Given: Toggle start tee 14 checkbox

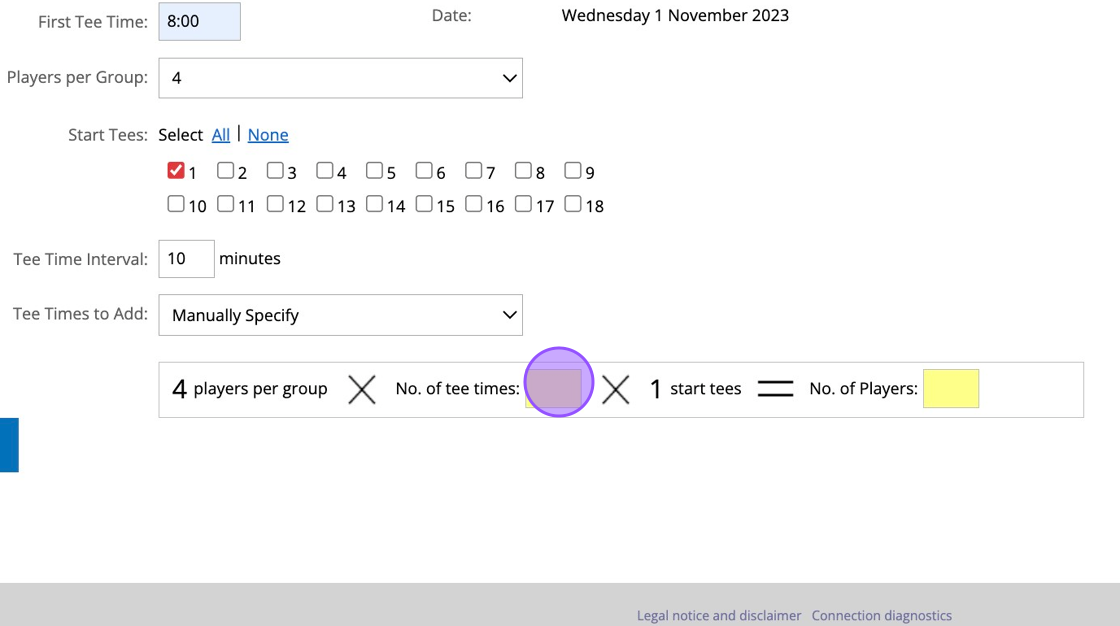Looking at the screenshot, I should click(374, 205).
